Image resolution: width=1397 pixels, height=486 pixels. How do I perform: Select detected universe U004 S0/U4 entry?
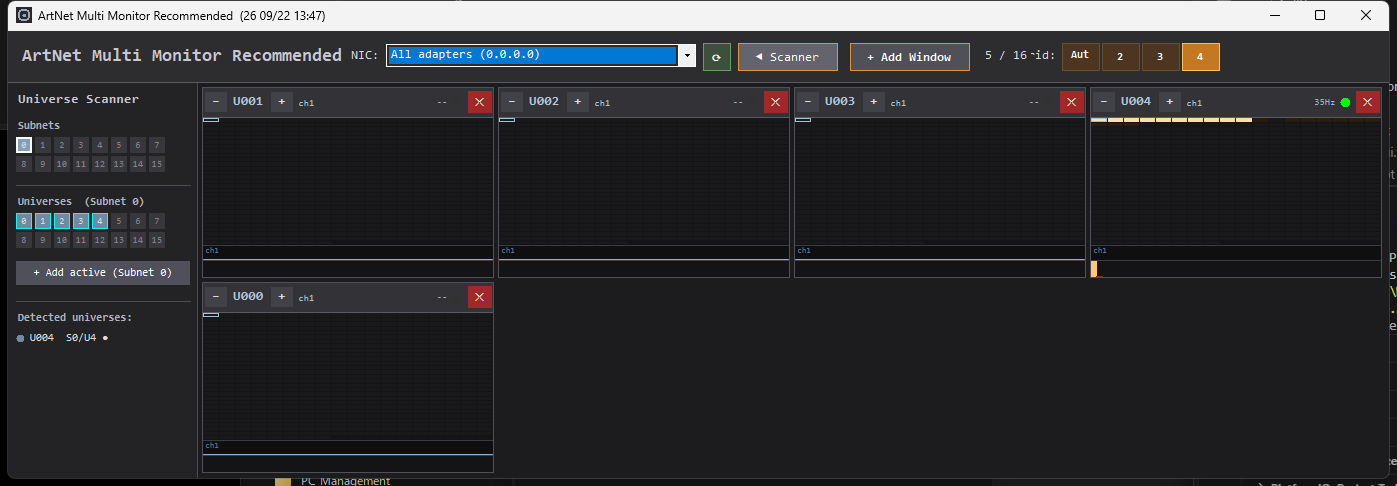pos(63,338)
